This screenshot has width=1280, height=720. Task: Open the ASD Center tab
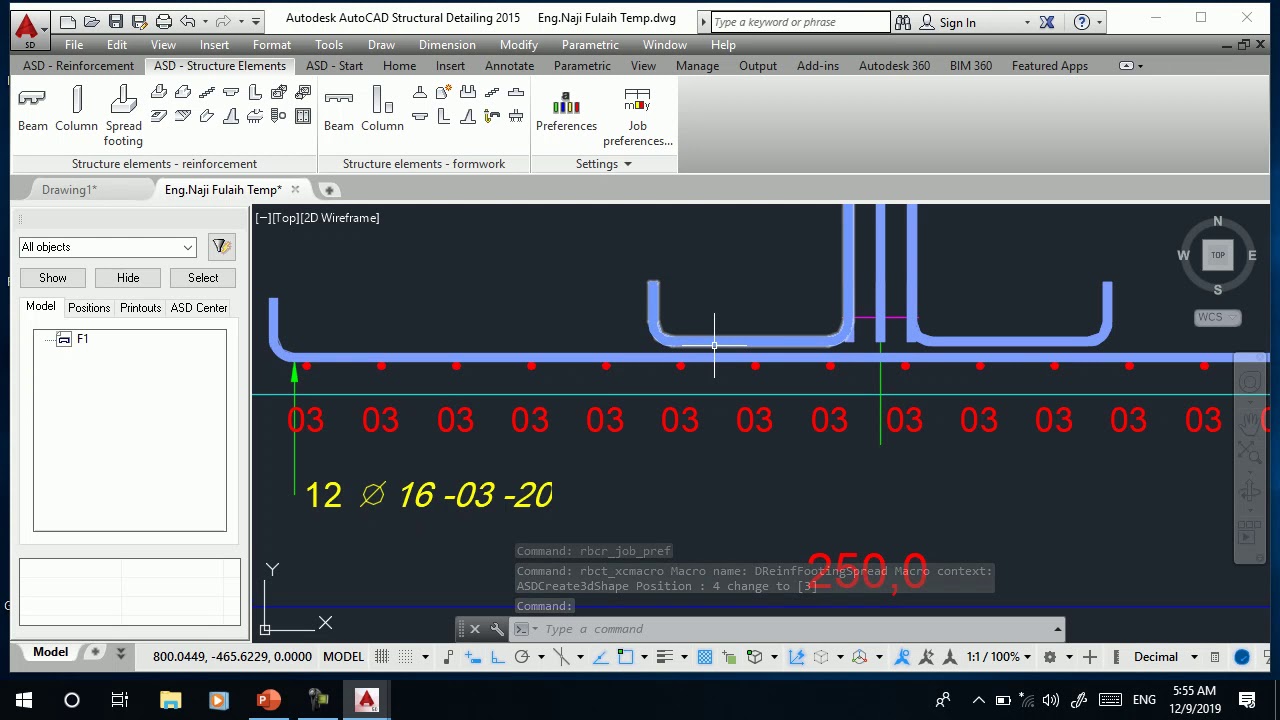(199, 308)
